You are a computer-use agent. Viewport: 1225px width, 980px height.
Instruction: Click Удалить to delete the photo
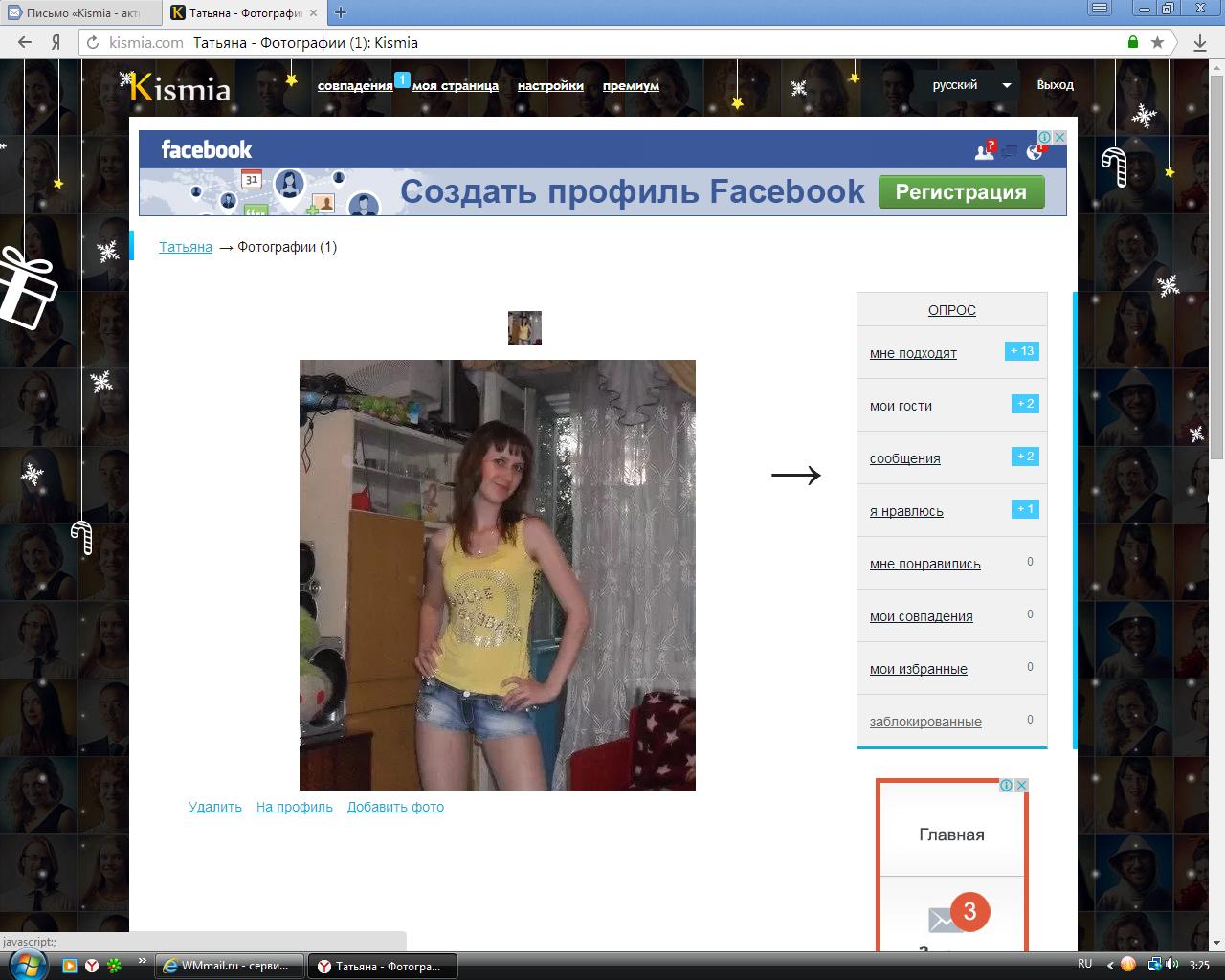[215, 807]
